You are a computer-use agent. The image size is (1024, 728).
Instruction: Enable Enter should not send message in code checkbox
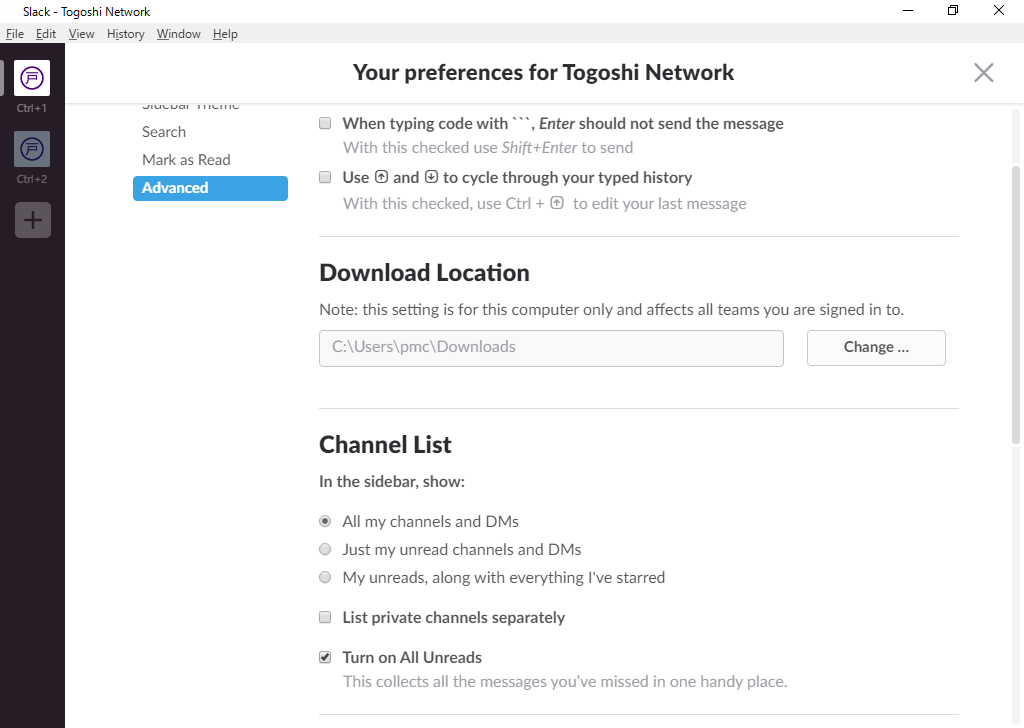[x=325, y=123]
